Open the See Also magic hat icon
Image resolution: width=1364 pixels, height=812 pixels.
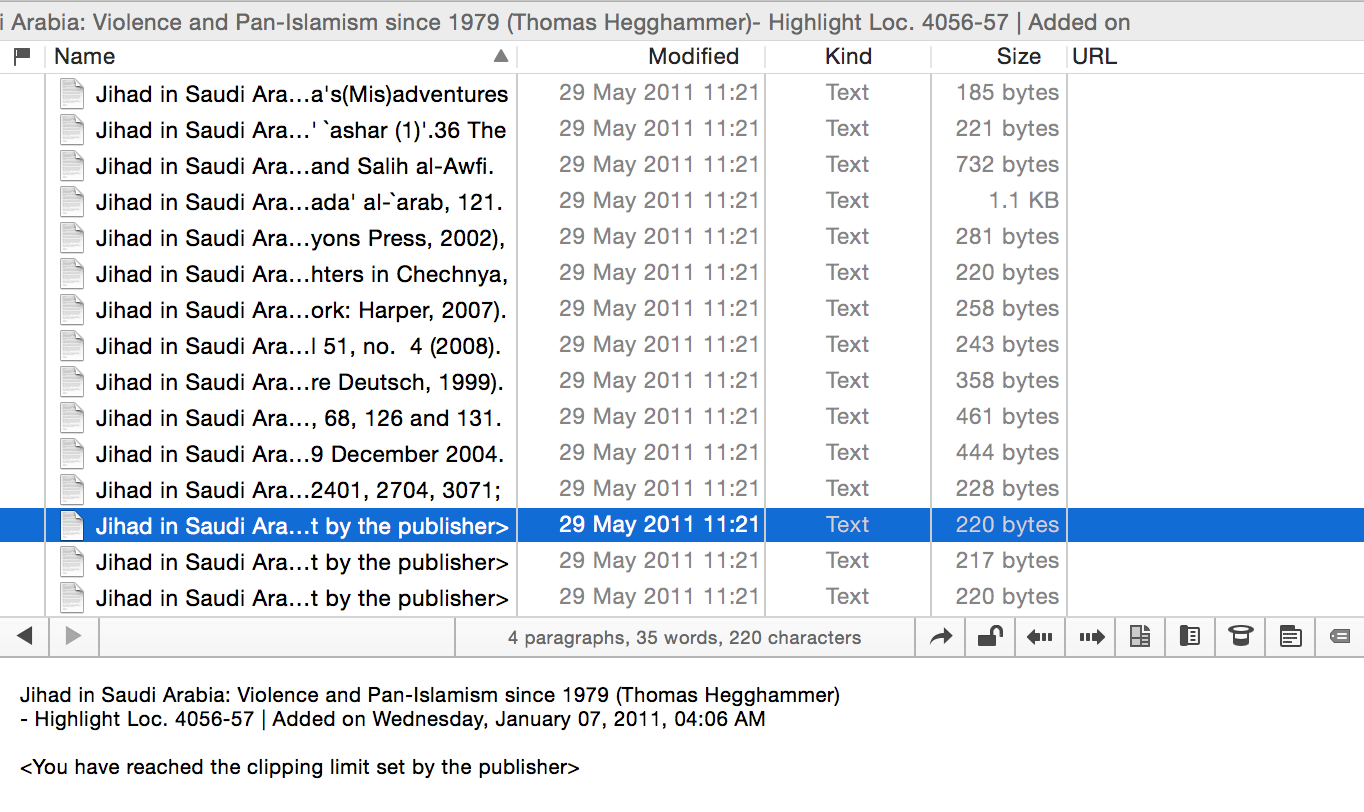1241,636
